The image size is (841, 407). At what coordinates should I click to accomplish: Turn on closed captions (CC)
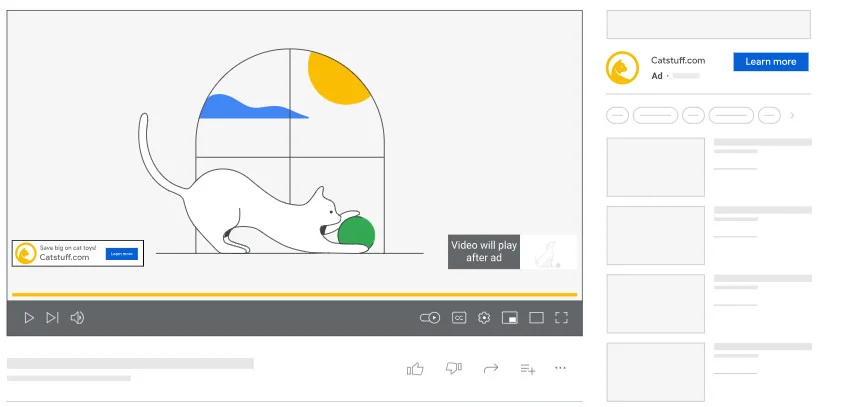[x=459, y=318]
